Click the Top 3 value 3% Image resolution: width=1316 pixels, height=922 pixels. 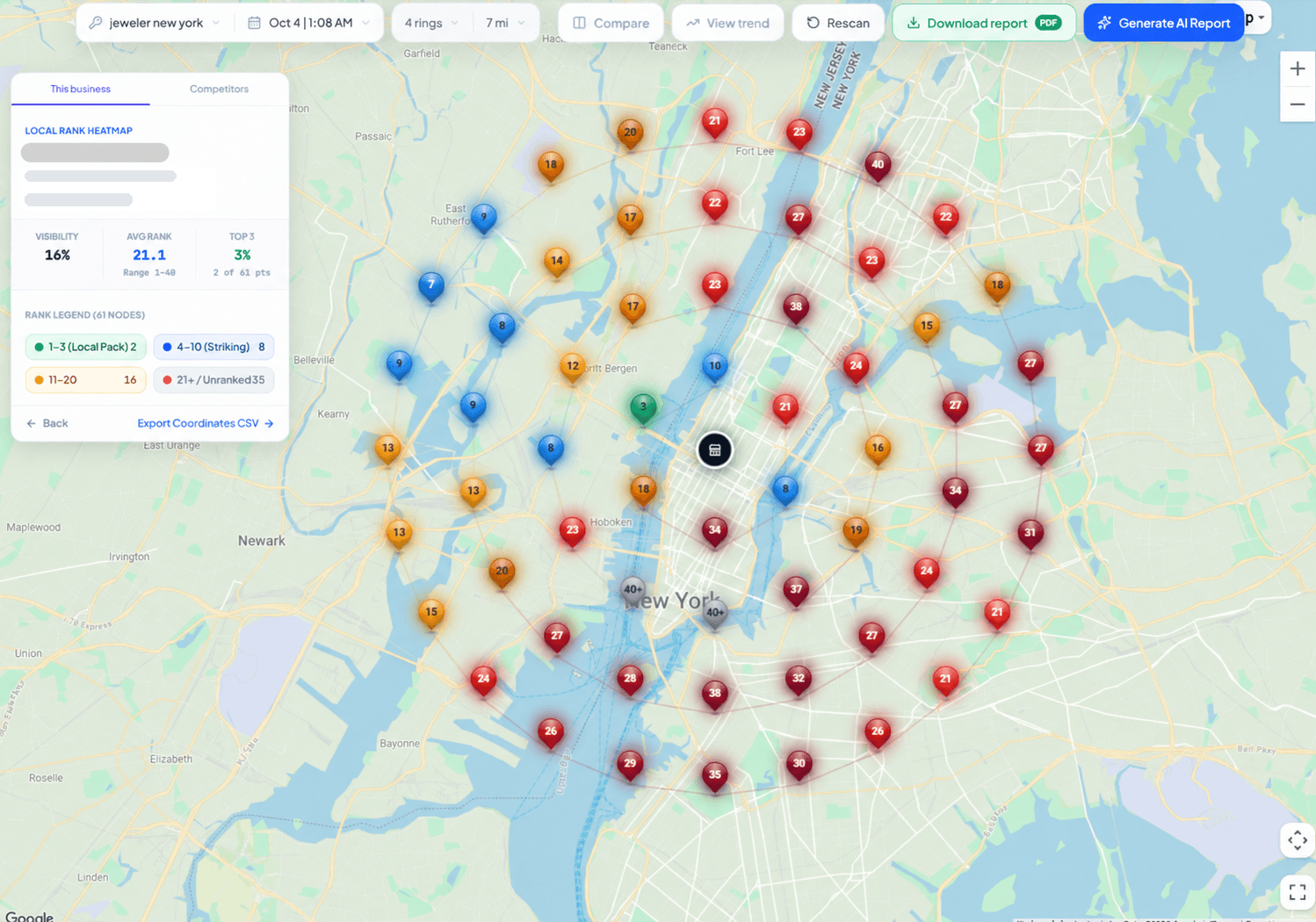point(242,256)
